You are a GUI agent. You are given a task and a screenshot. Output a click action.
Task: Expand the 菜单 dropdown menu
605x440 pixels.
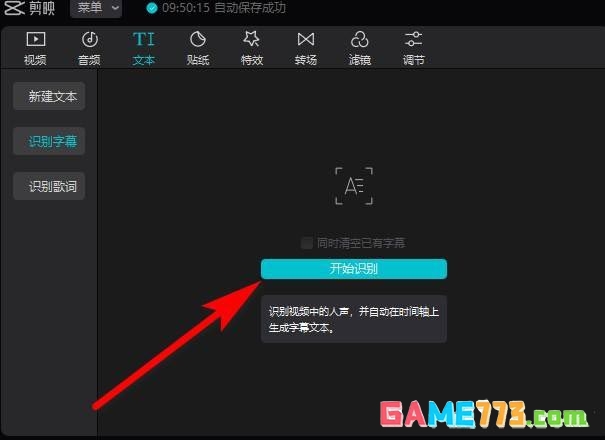tap(96, 8)
